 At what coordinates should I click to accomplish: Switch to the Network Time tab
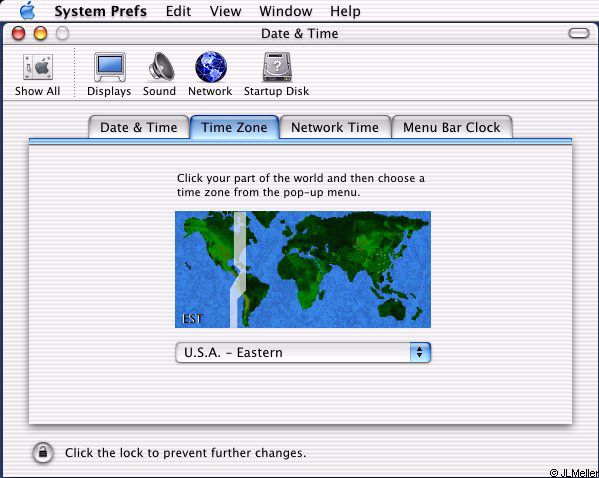335,127
